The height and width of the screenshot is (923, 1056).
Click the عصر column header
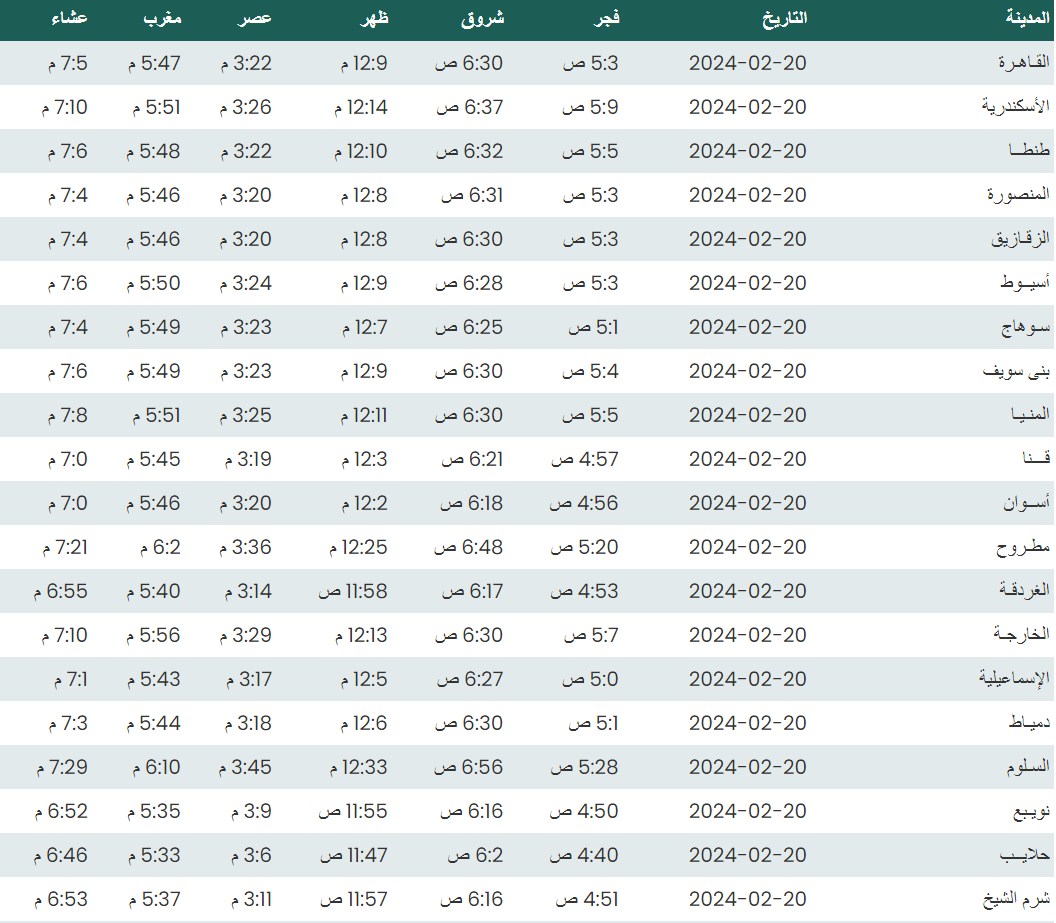click(x=256, y=18)
